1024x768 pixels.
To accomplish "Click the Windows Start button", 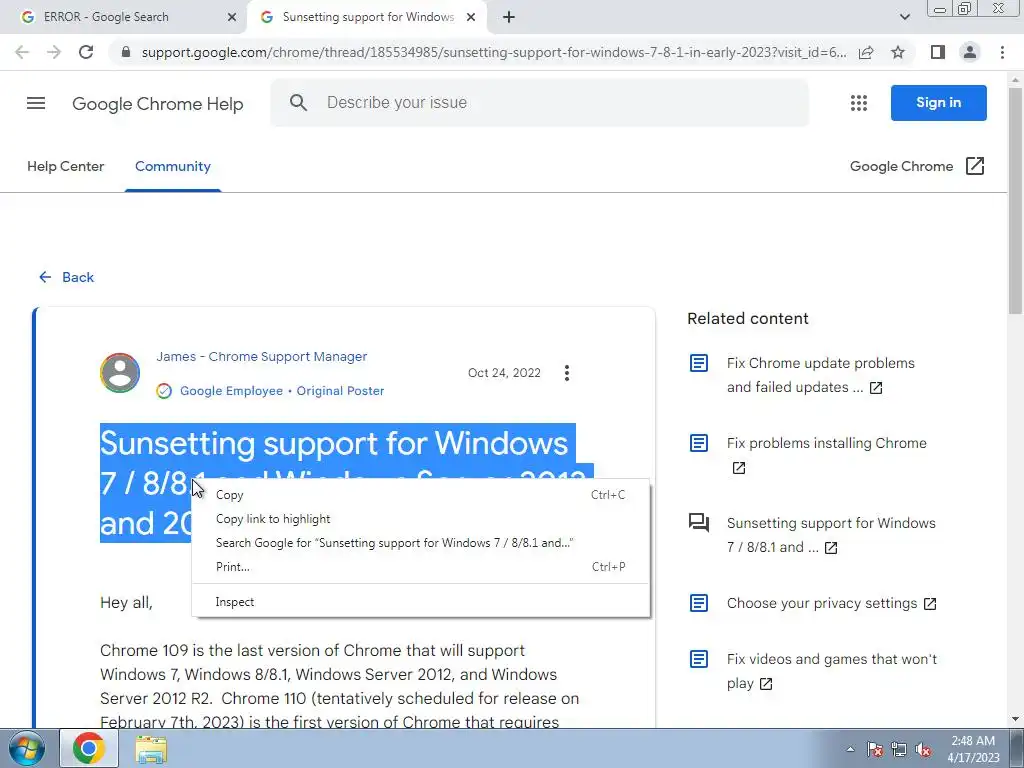I will [x=27, y=748].
